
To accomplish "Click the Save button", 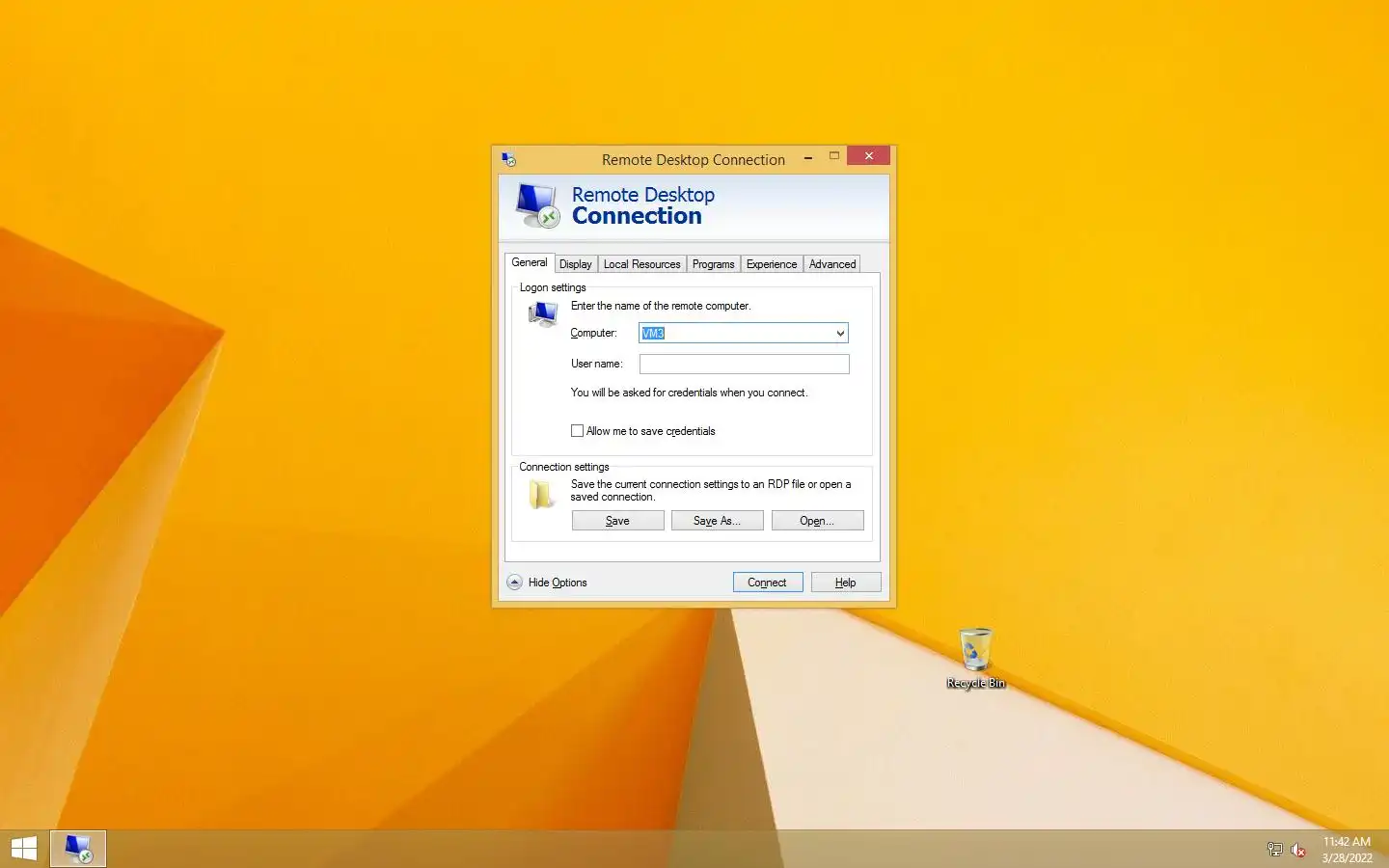I will click(x=617, y=521).
